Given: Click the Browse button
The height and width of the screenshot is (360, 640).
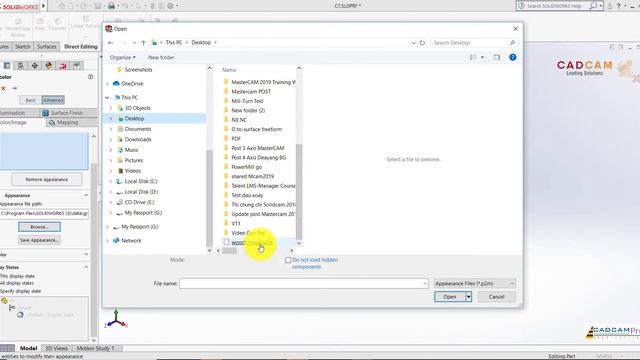Looking at the screenshot, I should (x=39, y=227).
